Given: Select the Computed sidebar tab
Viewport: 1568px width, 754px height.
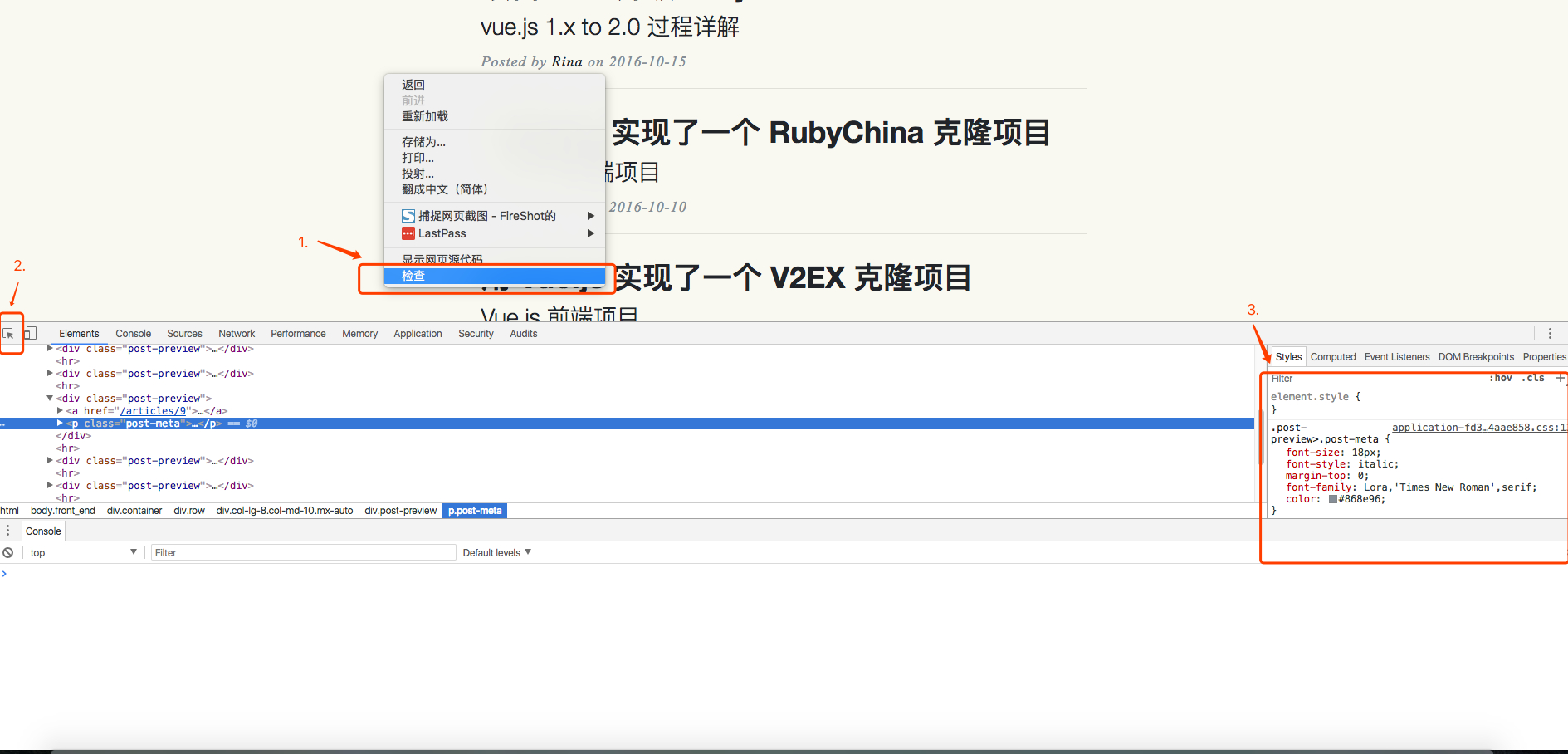Looking at the screenshot, I should 1333,357.
